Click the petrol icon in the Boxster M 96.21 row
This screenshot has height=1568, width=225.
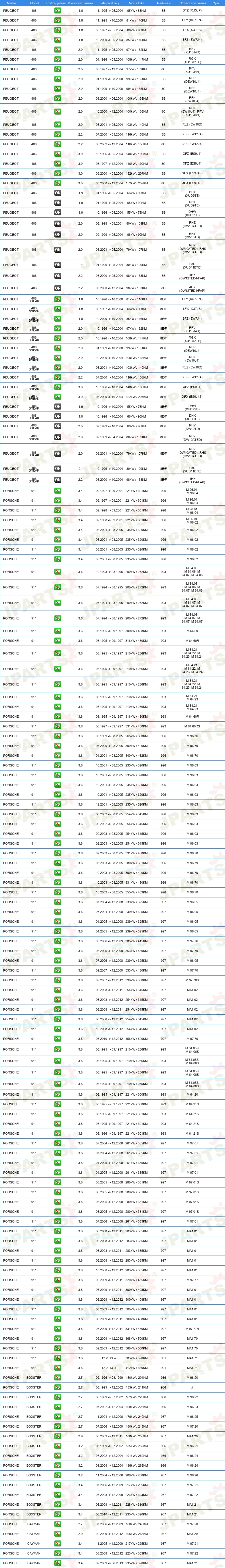(58, 1446)
